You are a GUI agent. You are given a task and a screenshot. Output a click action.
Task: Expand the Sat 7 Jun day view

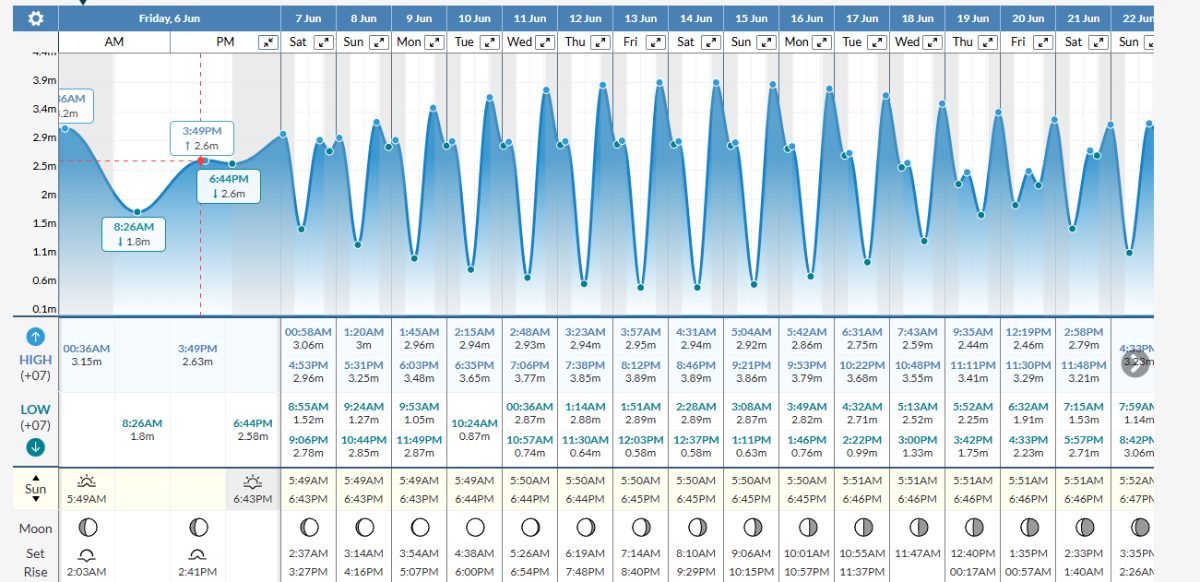point(323,42)
